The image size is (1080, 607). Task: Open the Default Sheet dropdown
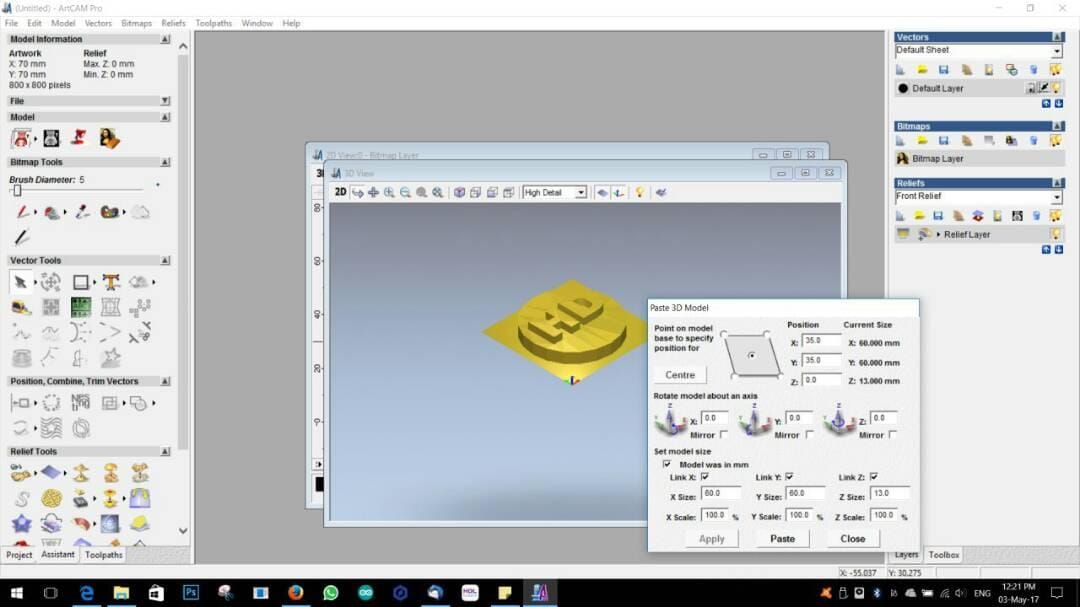tap(1057, 51)
